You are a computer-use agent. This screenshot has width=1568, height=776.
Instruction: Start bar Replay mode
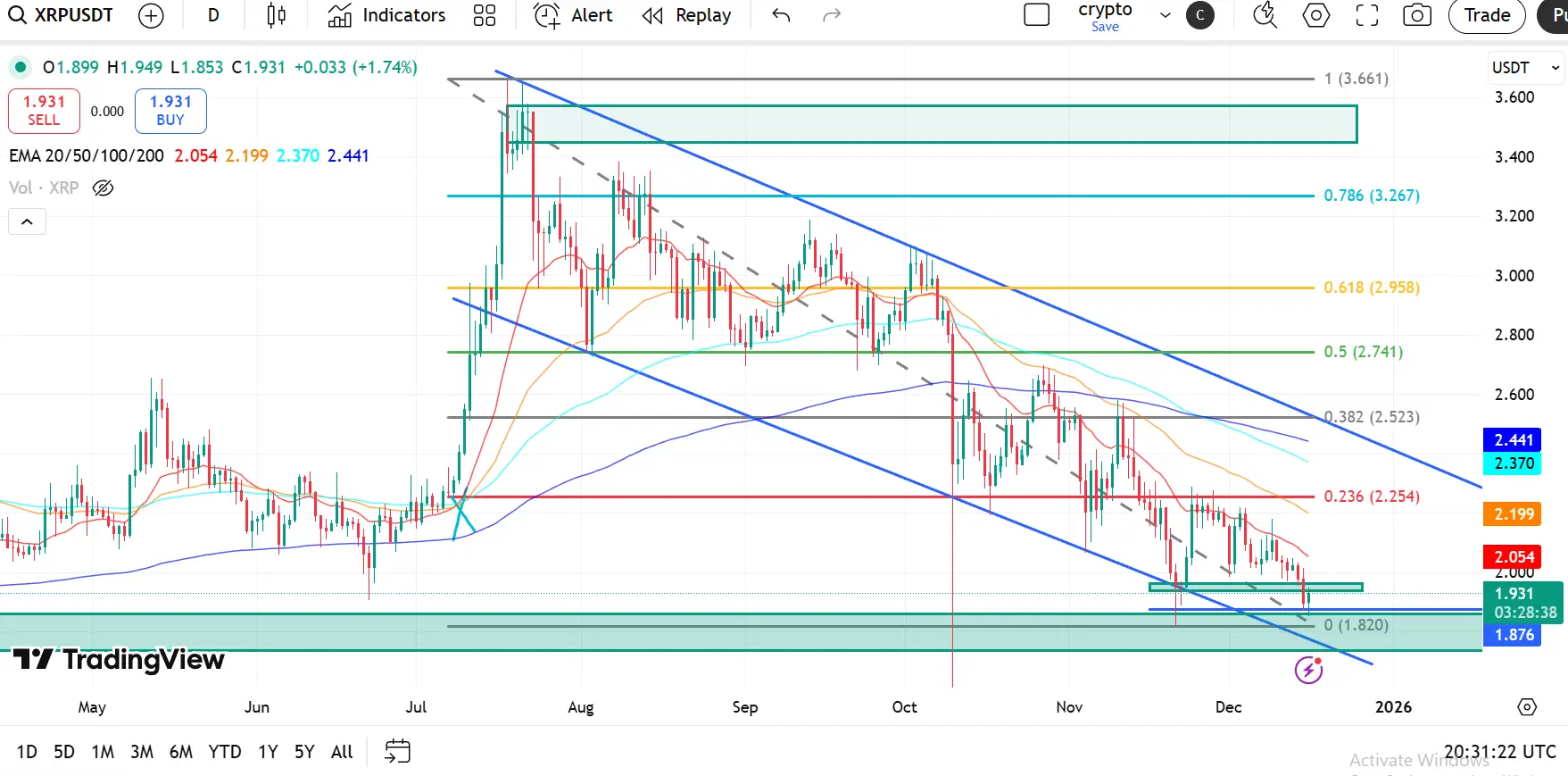686,15
